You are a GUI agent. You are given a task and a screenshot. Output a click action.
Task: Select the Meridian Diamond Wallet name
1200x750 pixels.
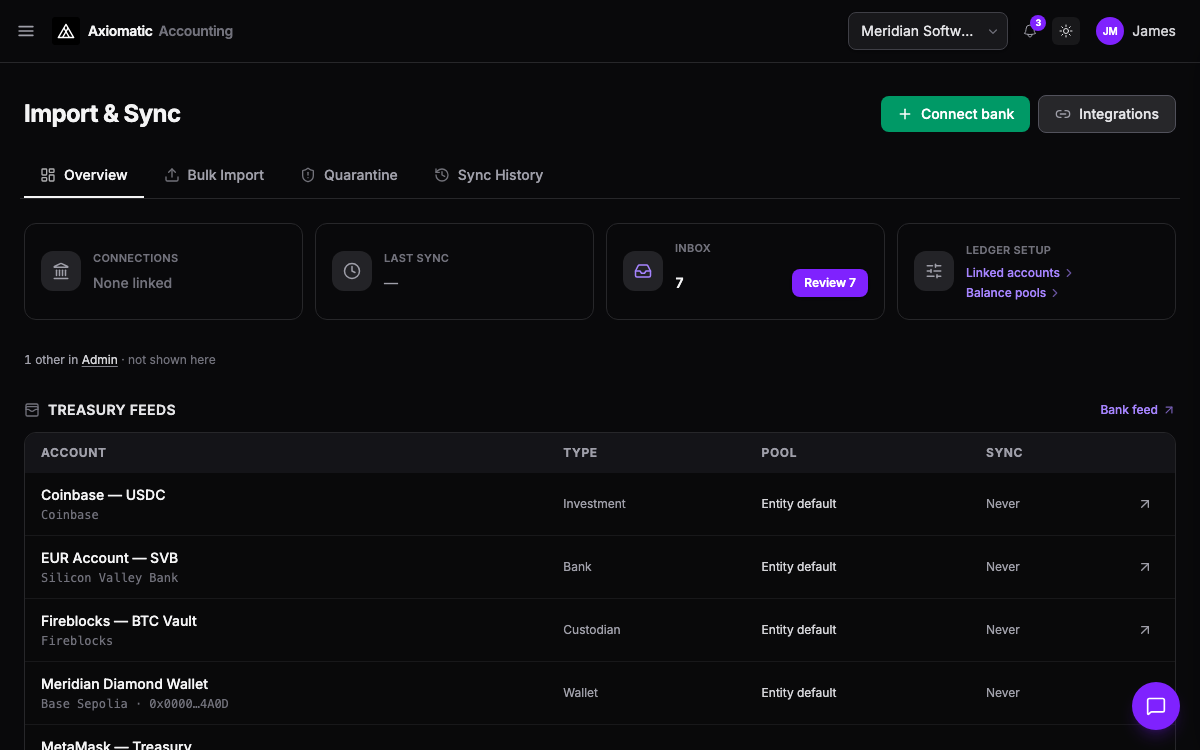click(x=125, y=684)
